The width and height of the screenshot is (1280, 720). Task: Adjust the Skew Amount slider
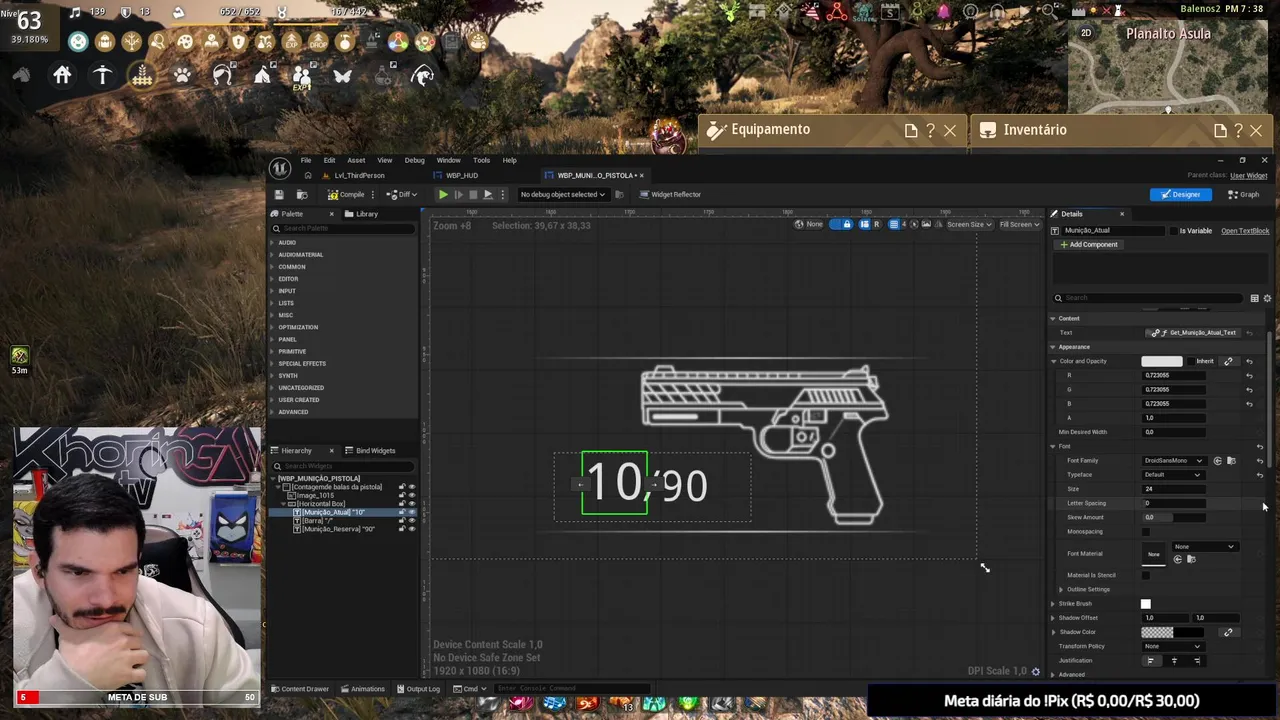click(1172, 518)
